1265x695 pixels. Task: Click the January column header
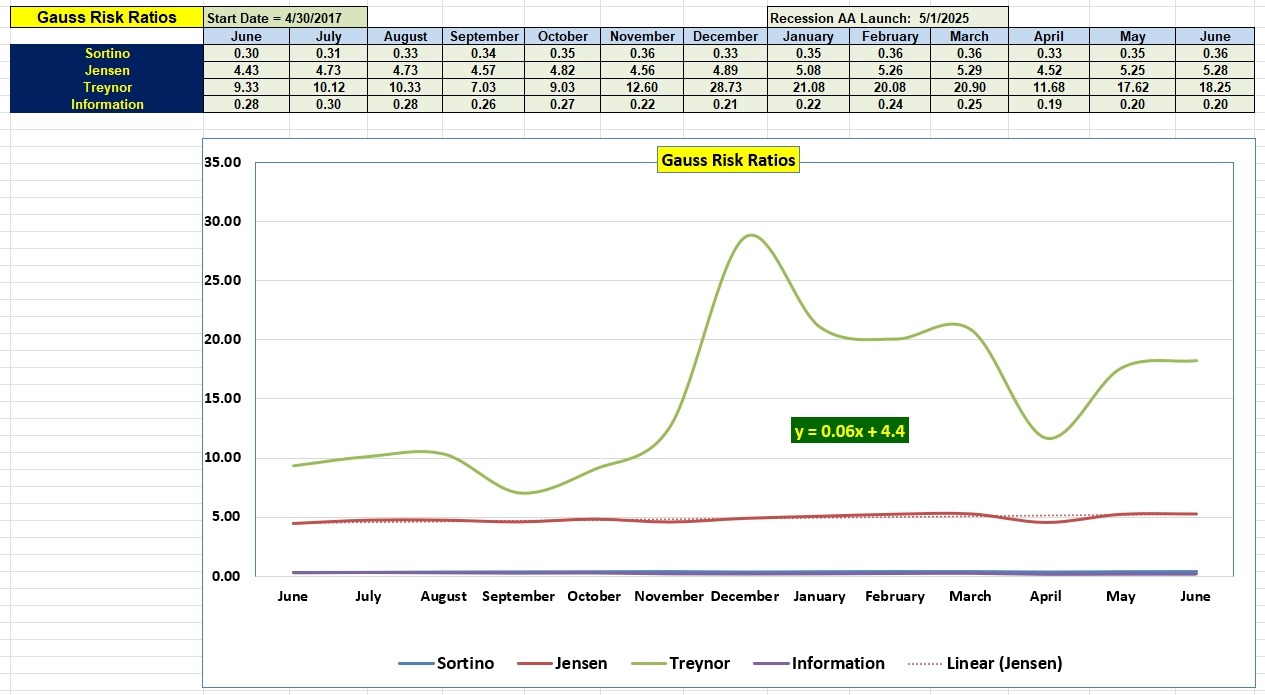coord(808,36)
